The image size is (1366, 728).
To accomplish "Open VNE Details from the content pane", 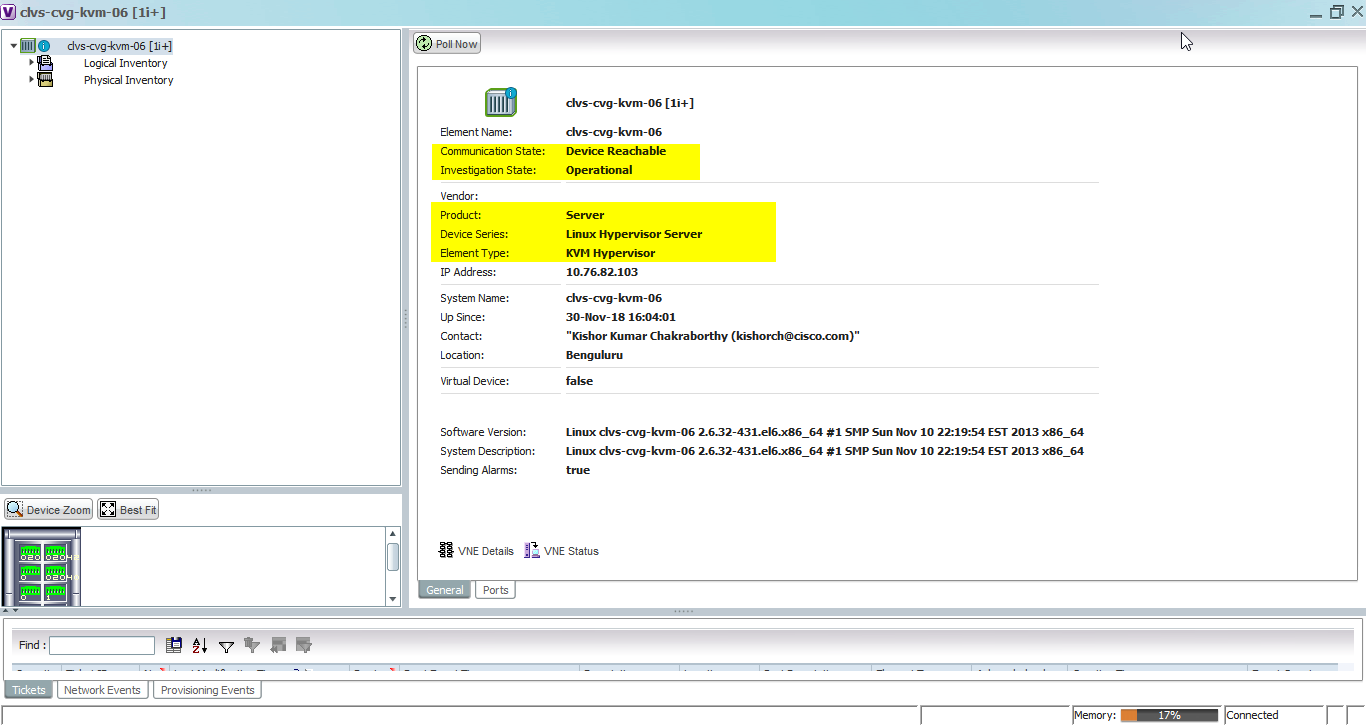I will (x=487, y=550).
